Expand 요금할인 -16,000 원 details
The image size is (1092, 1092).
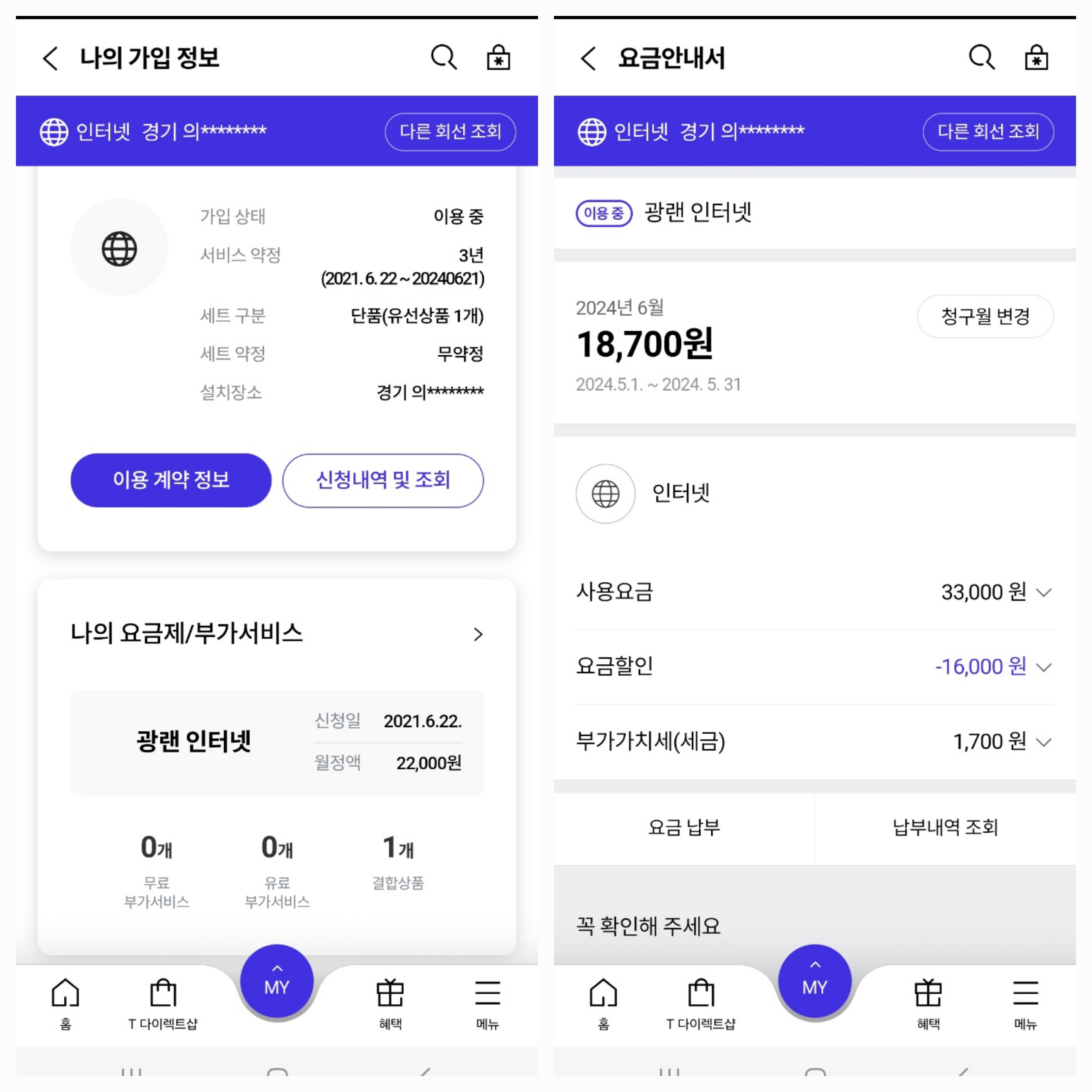point(814,667)
